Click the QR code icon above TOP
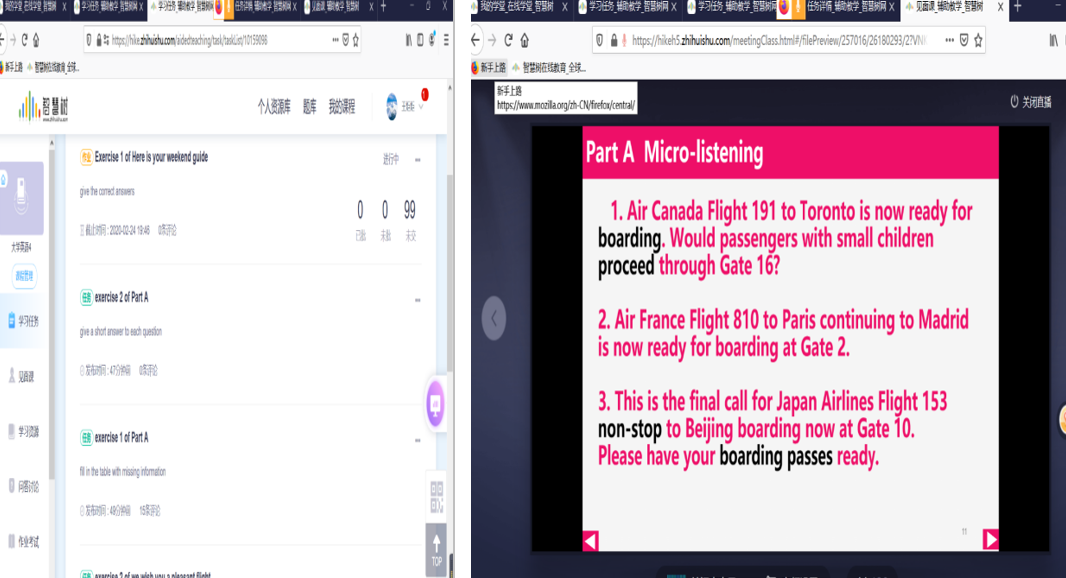1066x578 pixels. 436,497
